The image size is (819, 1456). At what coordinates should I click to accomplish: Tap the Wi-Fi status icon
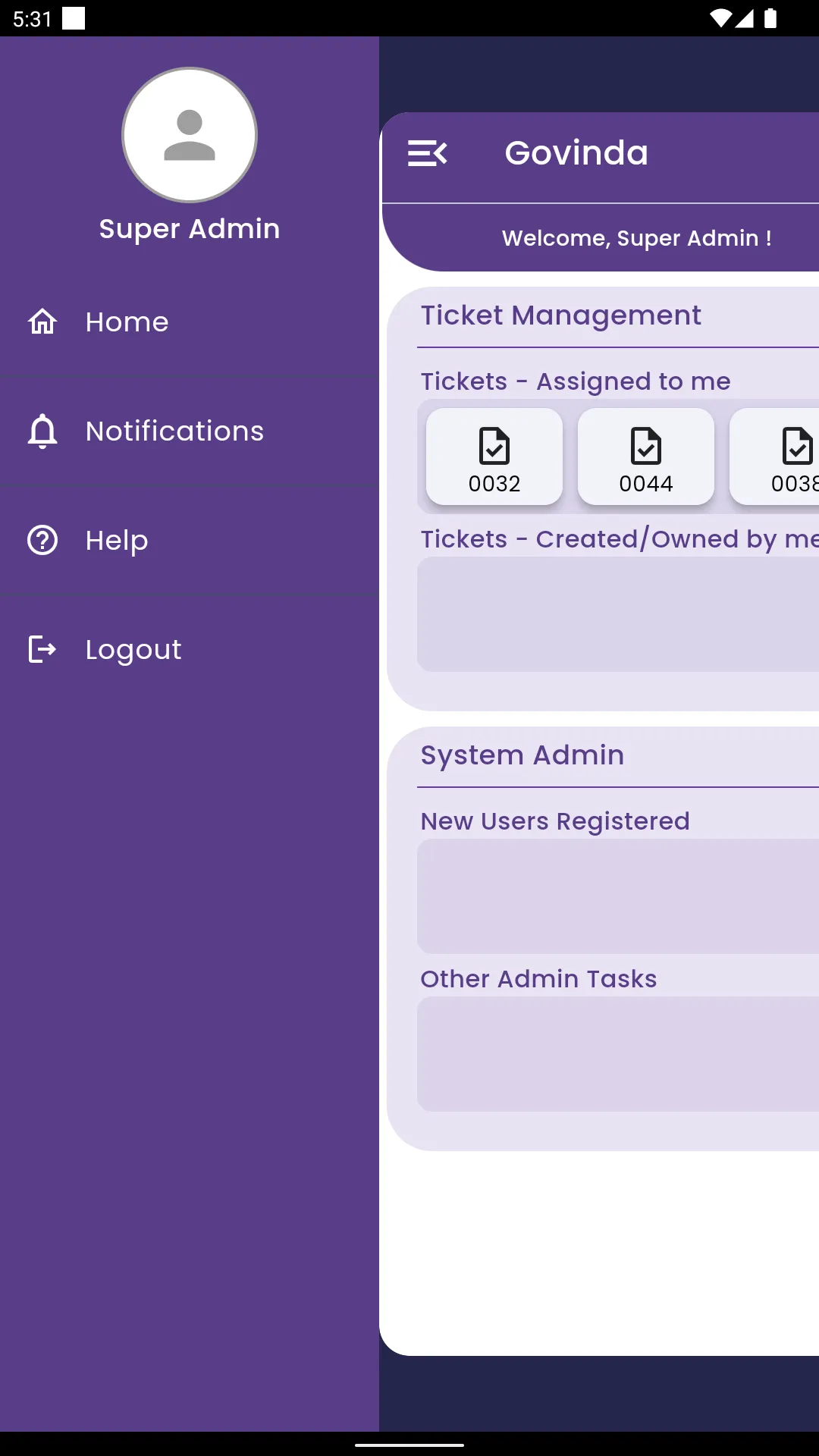tap(720, 19)
